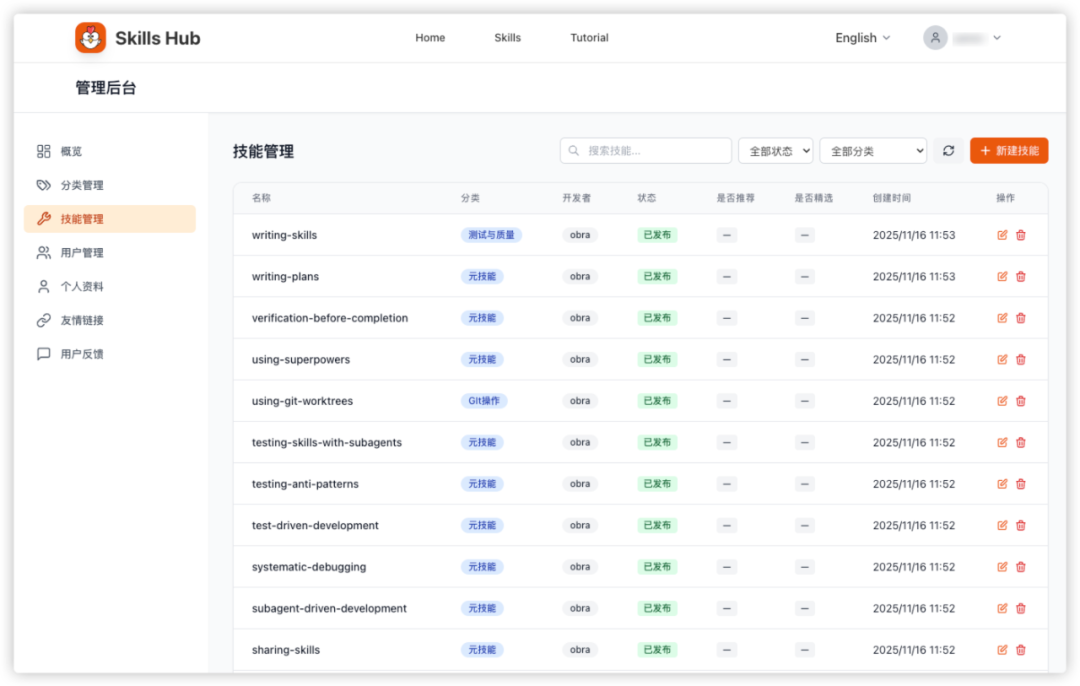Select the 概览 grid icon in the sidebar
The width and height of the screenshot is (1080, 686).
[42, 151]
